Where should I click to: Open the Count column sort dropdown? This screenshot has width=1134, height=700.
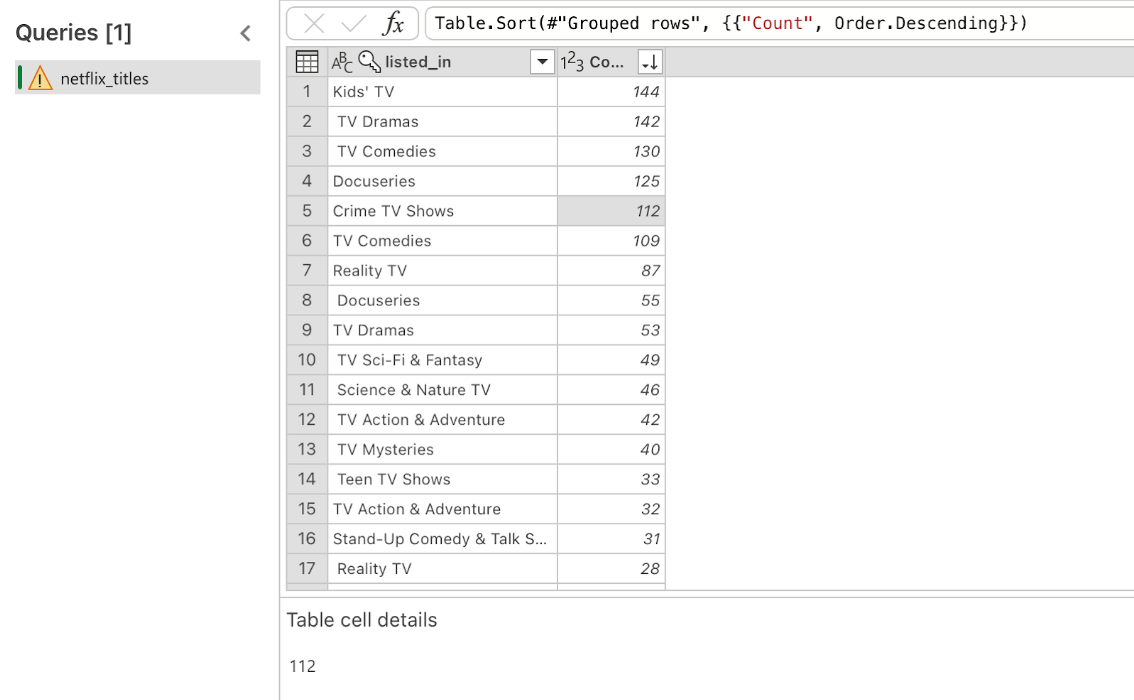tap(650, 62)
